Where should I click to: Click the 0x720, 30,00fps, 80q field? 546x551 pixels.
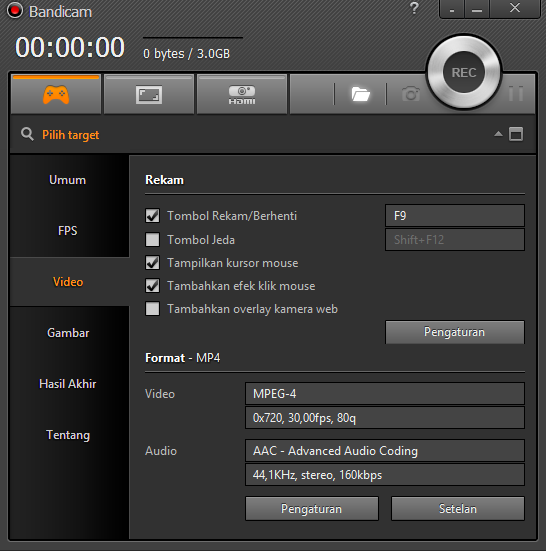[385, 418]
